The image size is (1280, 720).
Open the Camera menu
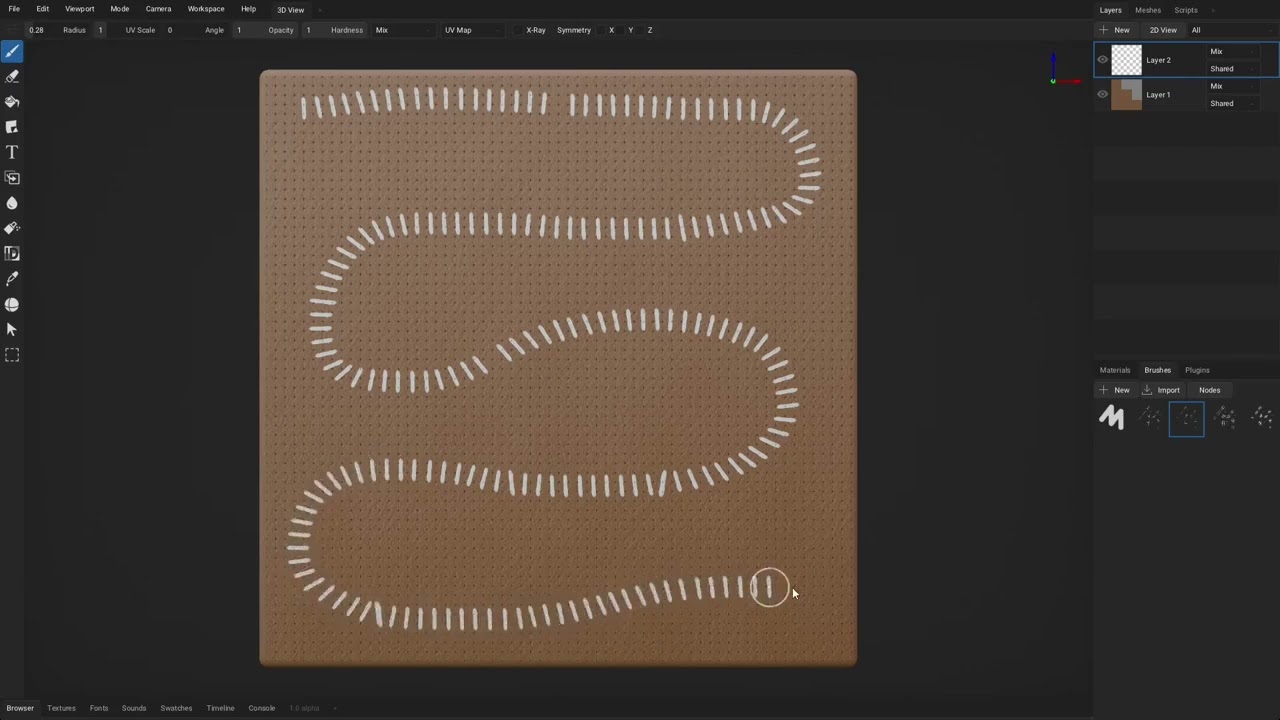tap(158, 9)
